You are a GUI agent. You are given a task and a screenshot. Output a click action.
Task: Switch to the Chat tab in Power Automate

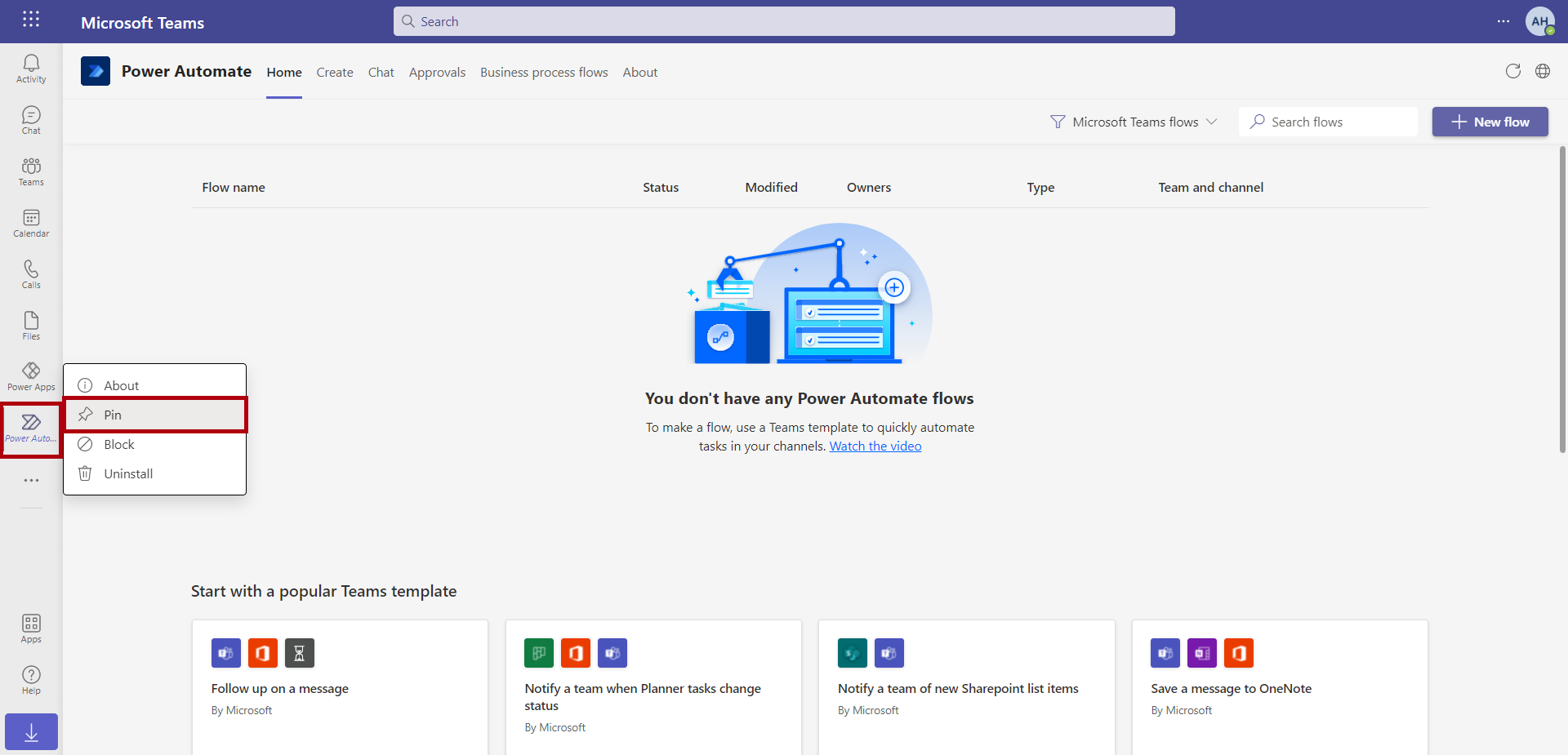point(381,72)
